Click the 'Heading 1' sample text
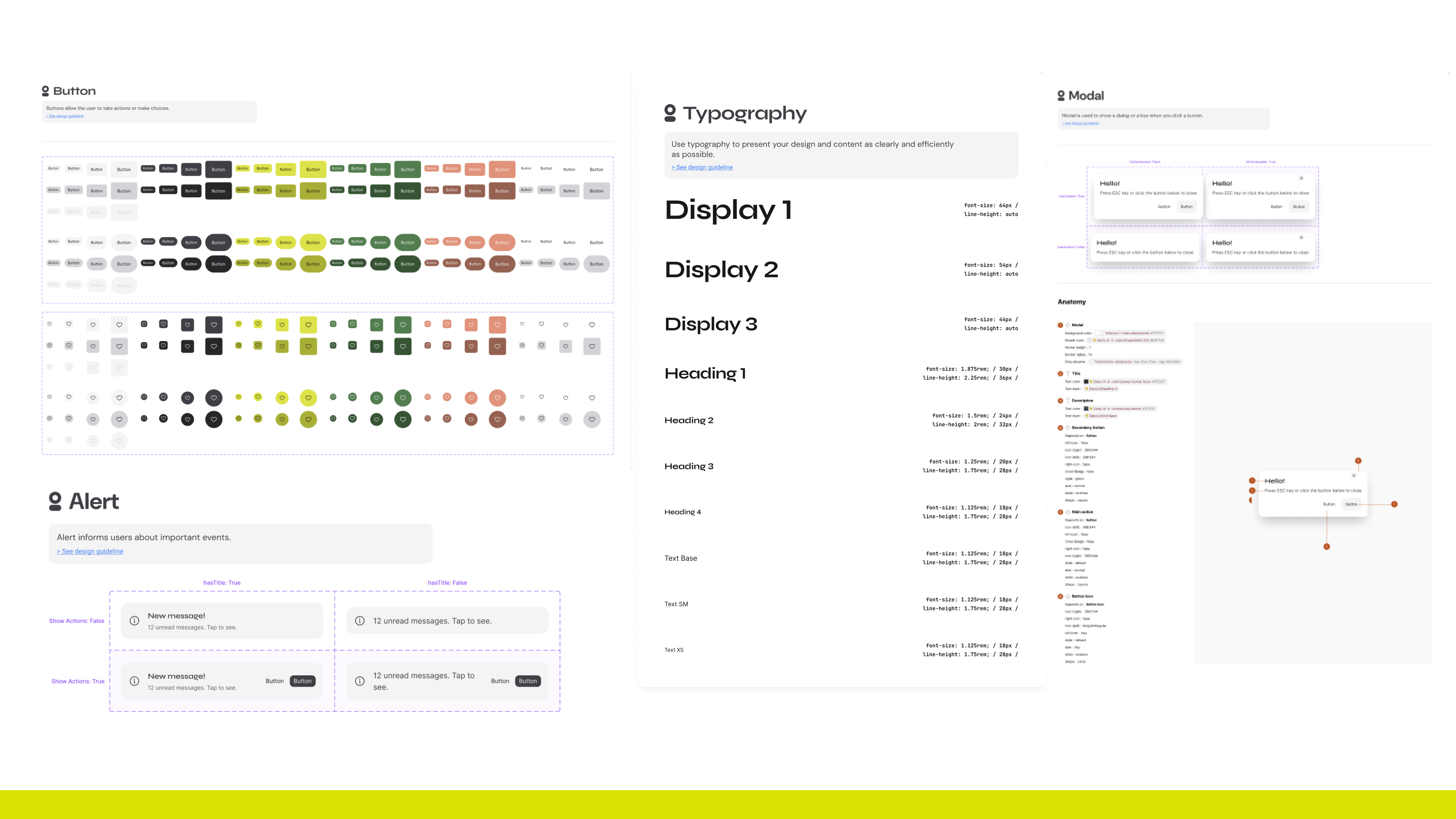The image size is (1456, 819). tap(706, 373)
